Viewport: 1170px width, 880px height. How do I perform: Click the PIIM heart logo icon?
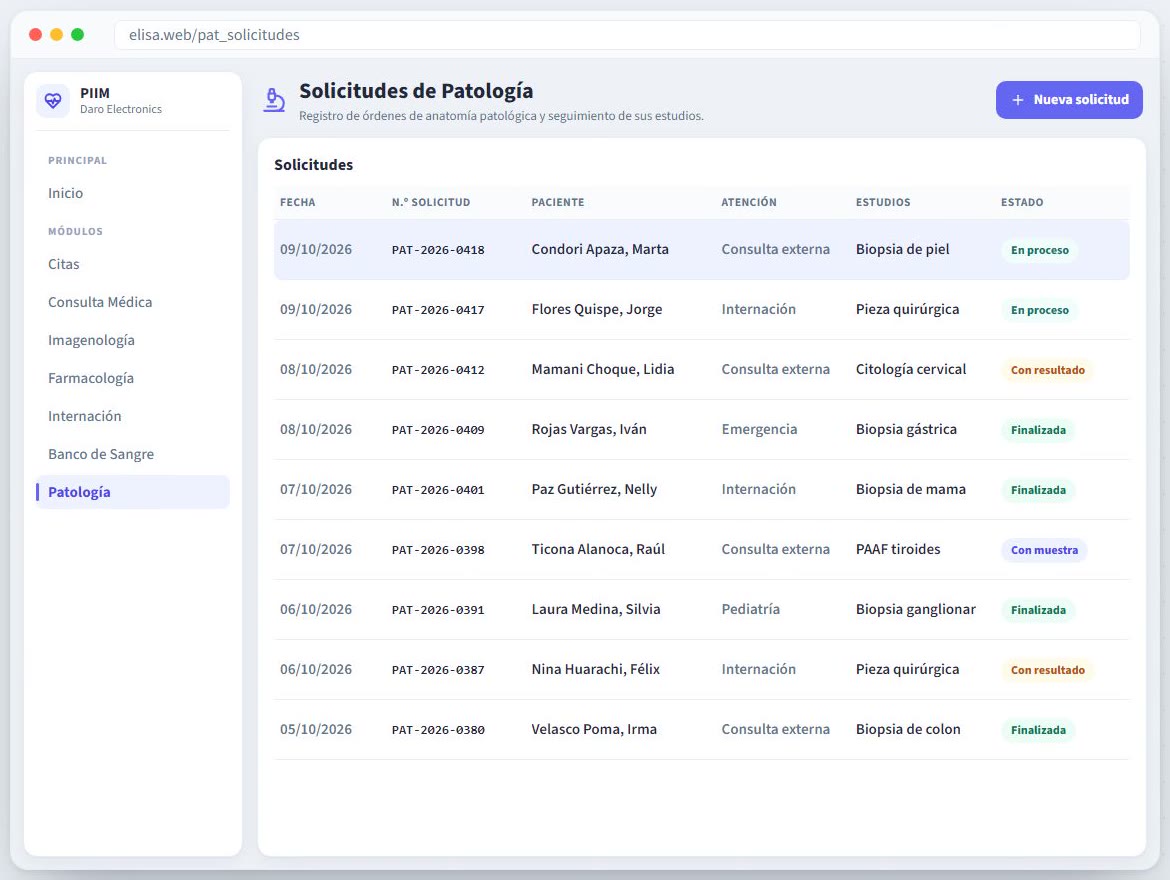pos(53,100)
